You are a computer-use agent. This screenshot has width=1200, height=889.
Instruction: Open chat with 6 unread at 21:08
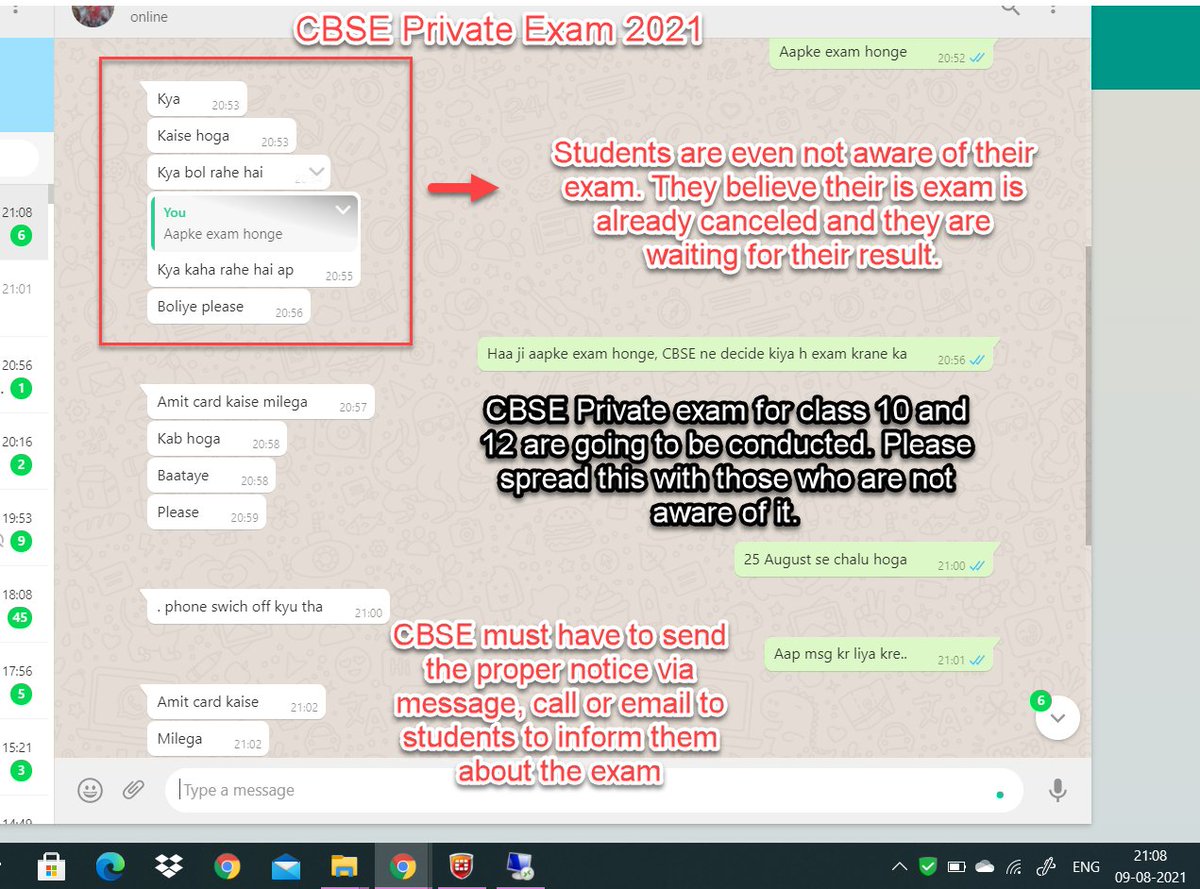[x=24, y=224]
